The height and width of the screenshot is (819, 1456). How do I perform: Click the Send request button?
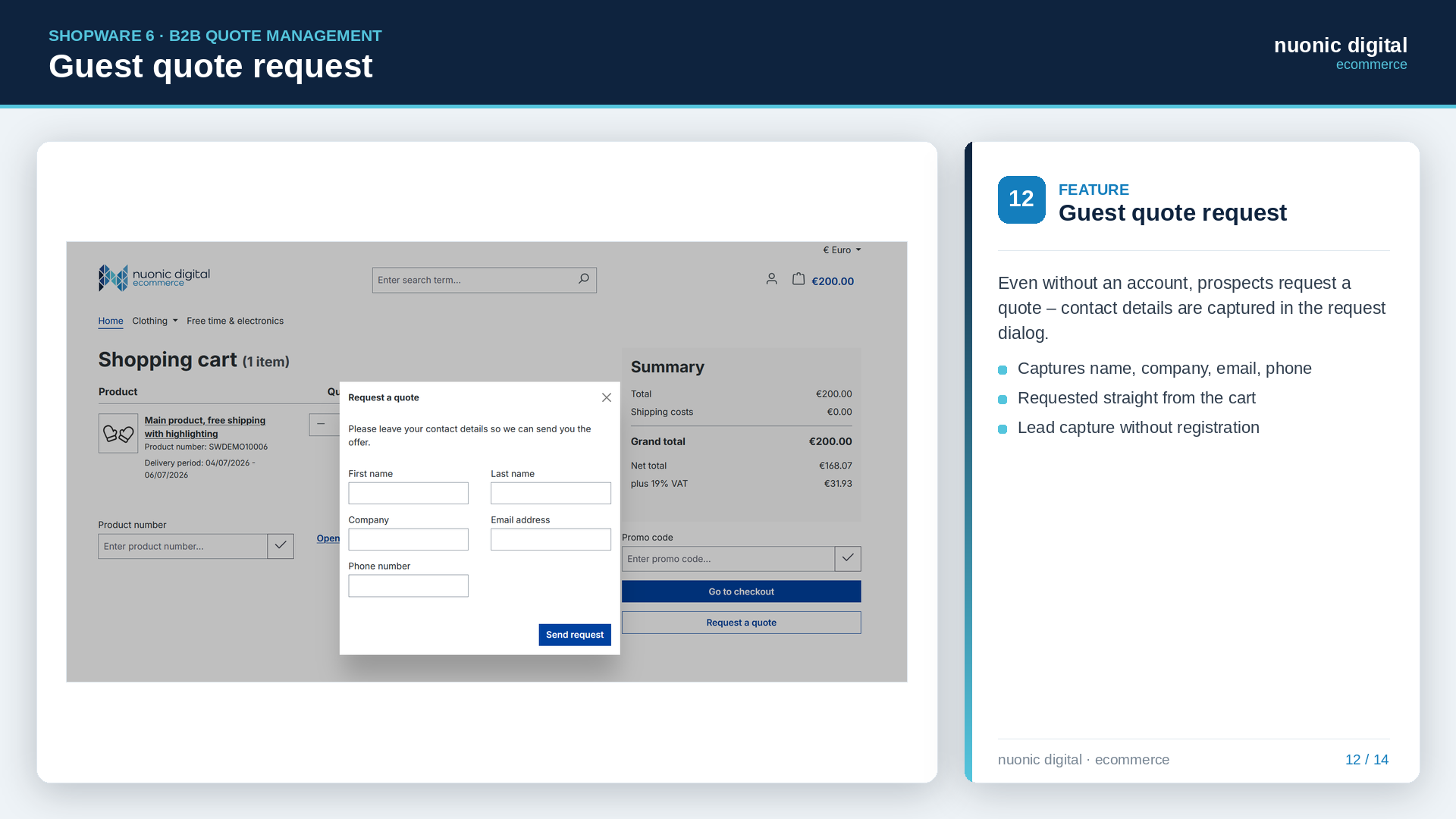point(575,635)
